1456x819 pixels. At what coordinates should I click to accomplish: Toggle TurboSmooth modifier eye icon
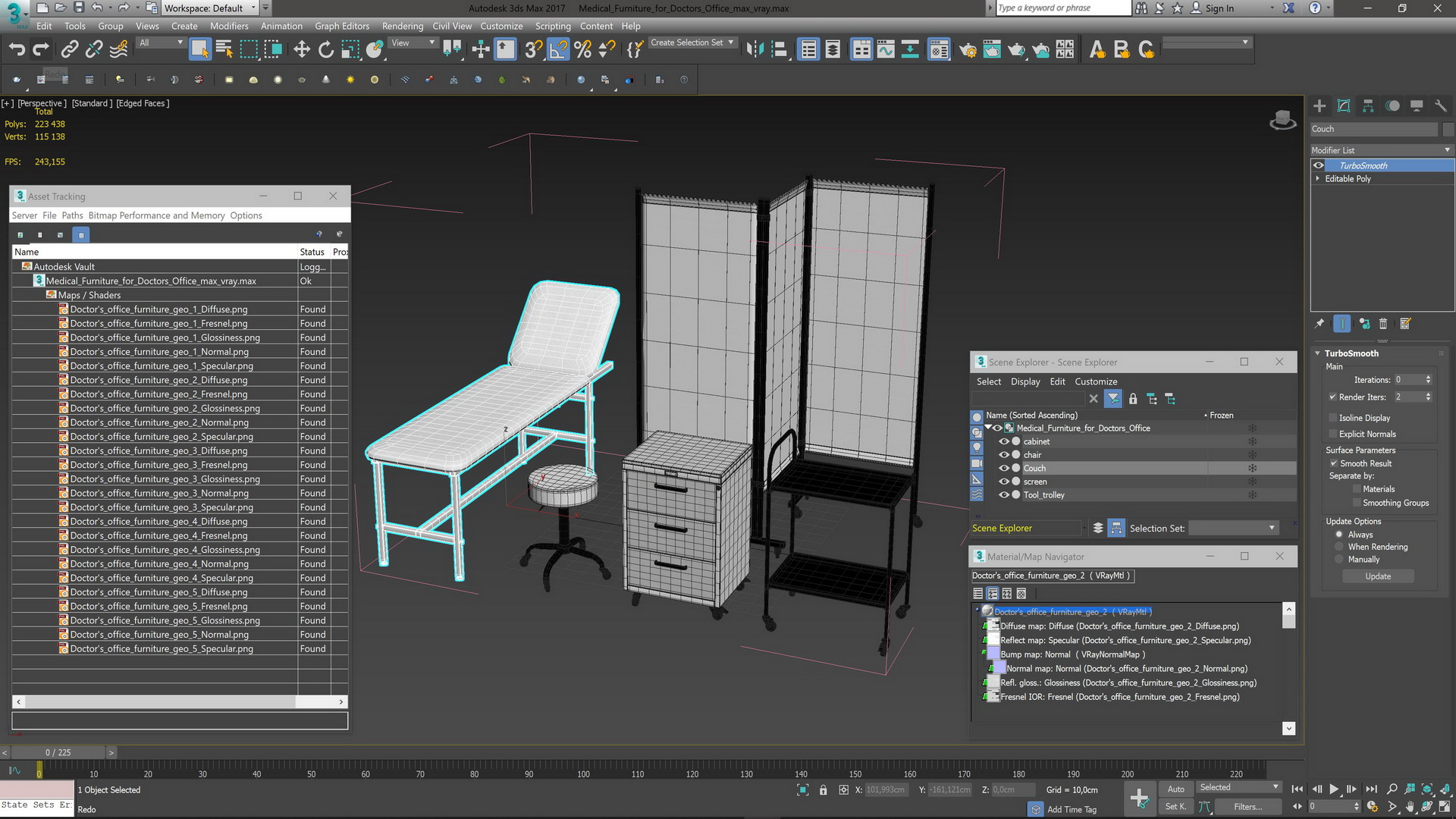(x=1319, y=165)
